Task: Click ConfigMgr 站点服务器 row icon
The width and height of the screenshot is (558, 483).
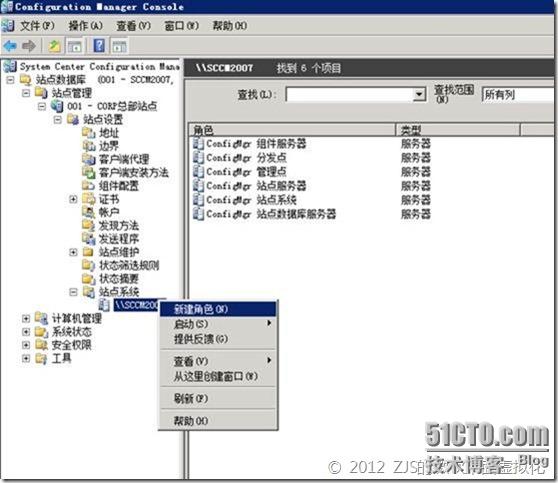Action: coord(198,186)
